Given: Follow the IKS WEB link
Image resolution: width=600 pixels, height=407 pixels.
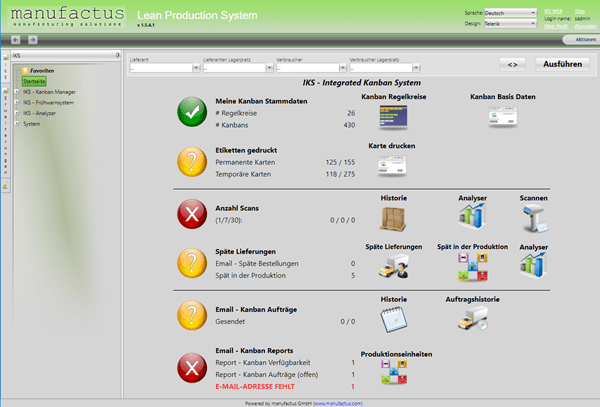Looking at the screenshot, I should click(553, 11).
